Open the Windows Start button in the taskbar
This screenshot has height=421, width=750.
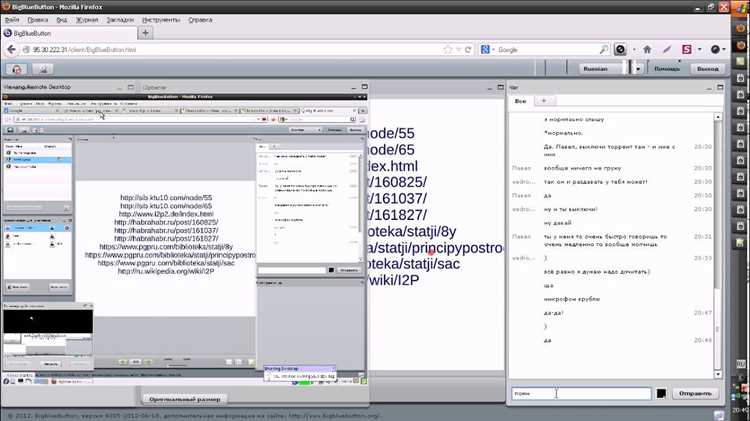point(740,8)
